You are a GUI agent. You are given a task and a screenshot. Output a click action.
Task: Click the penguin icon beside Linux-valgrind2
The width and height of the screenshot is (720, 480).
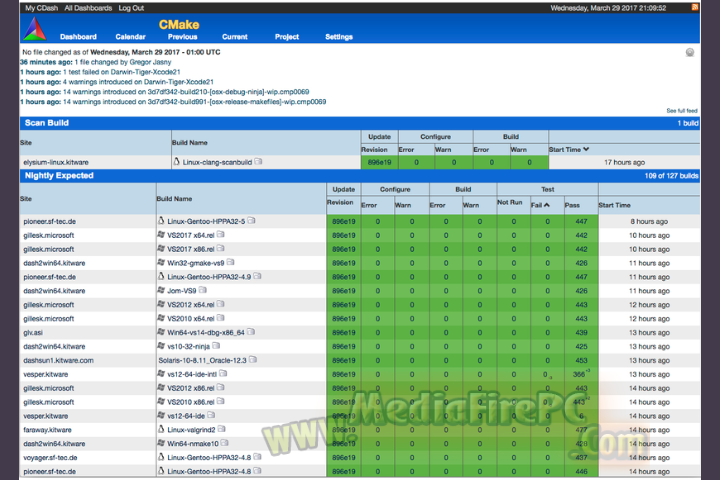coord(161,429)
